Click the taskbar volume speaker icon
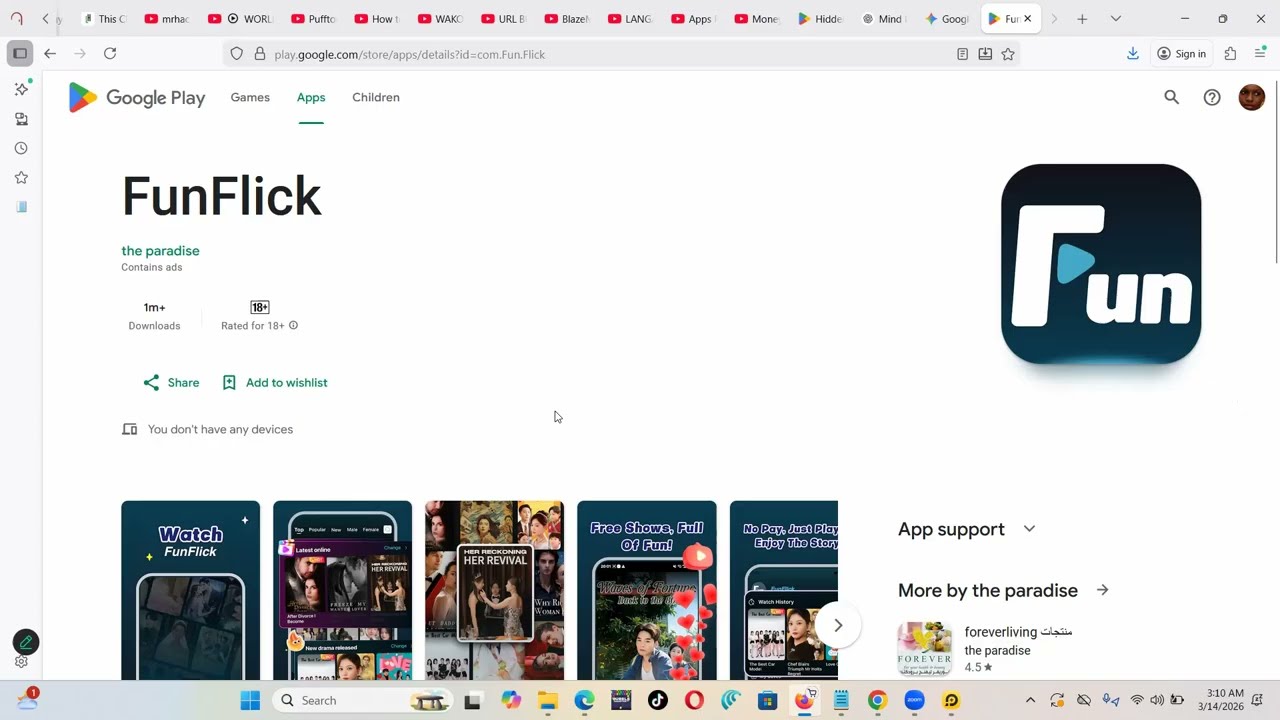The height and width of the screenshot is (720, 1280). pos(1157,700)
